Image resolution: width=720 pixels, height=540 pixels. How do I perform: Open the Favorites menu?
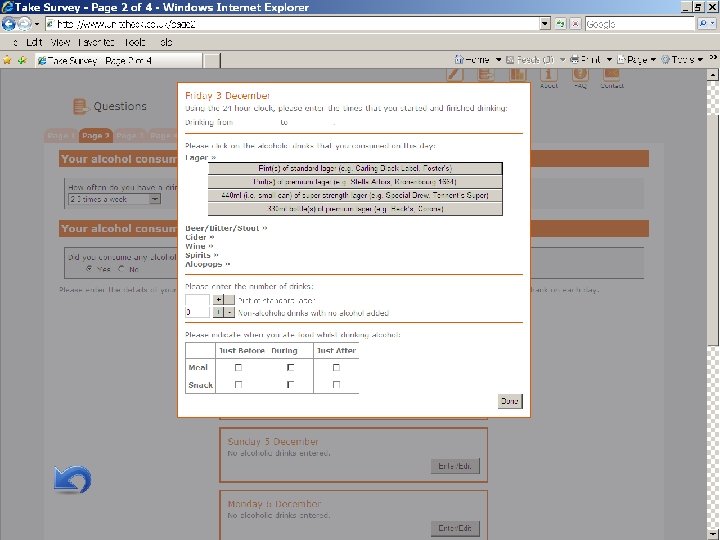(x=96, y=42)
